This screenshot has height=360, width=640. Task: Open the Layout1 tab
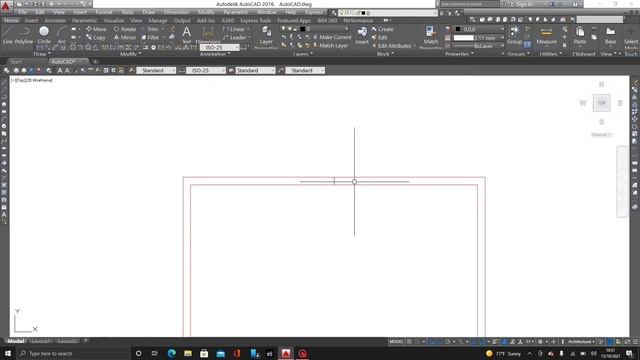(41, 341)
